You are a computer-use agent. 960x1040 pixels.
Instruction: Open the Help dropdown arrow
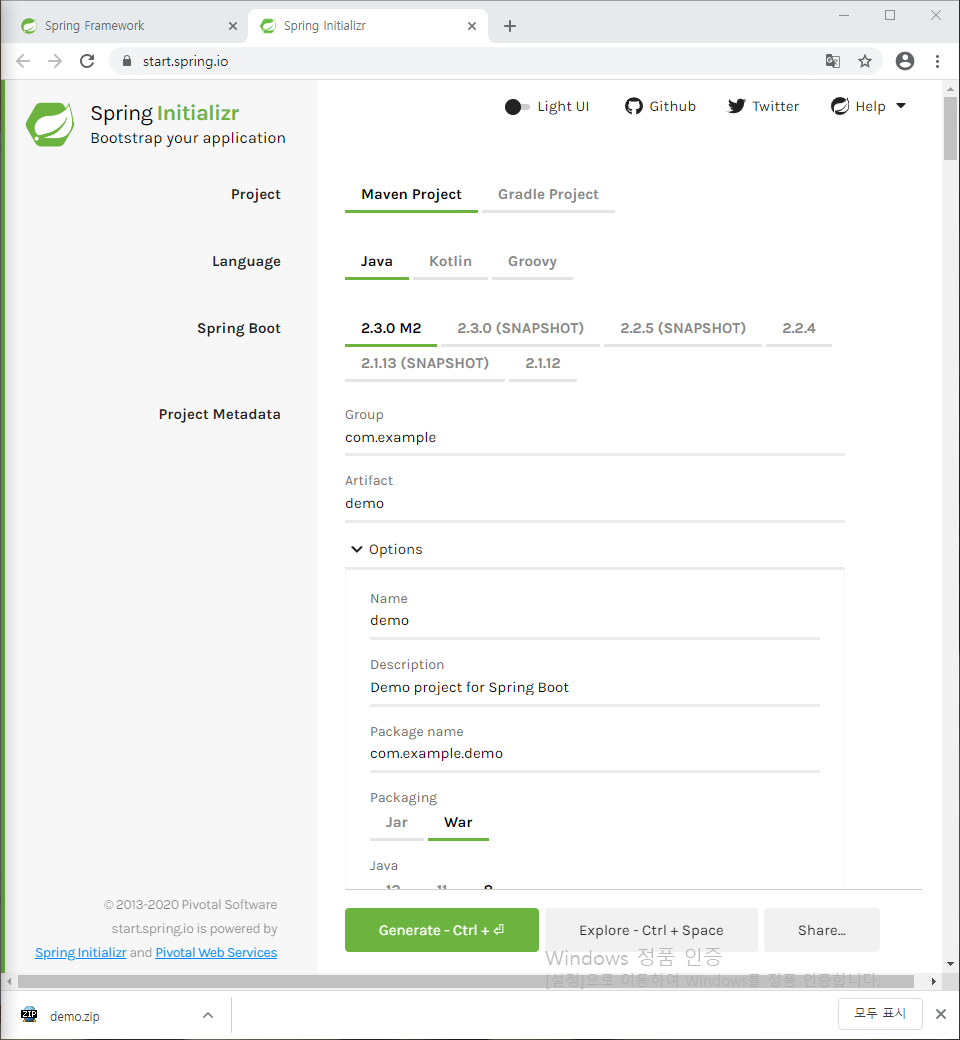coord(901,106)
